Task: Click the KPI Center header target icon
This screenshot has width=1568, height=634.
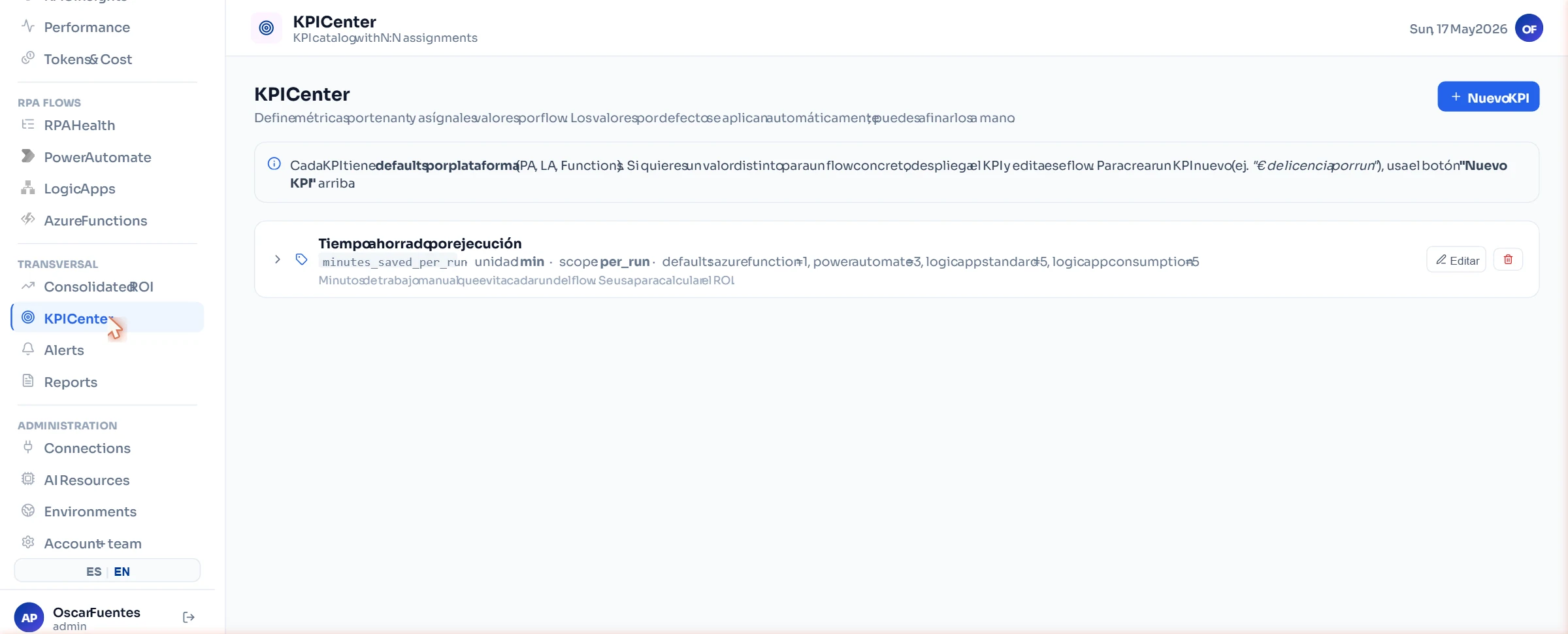Action: 267,28
